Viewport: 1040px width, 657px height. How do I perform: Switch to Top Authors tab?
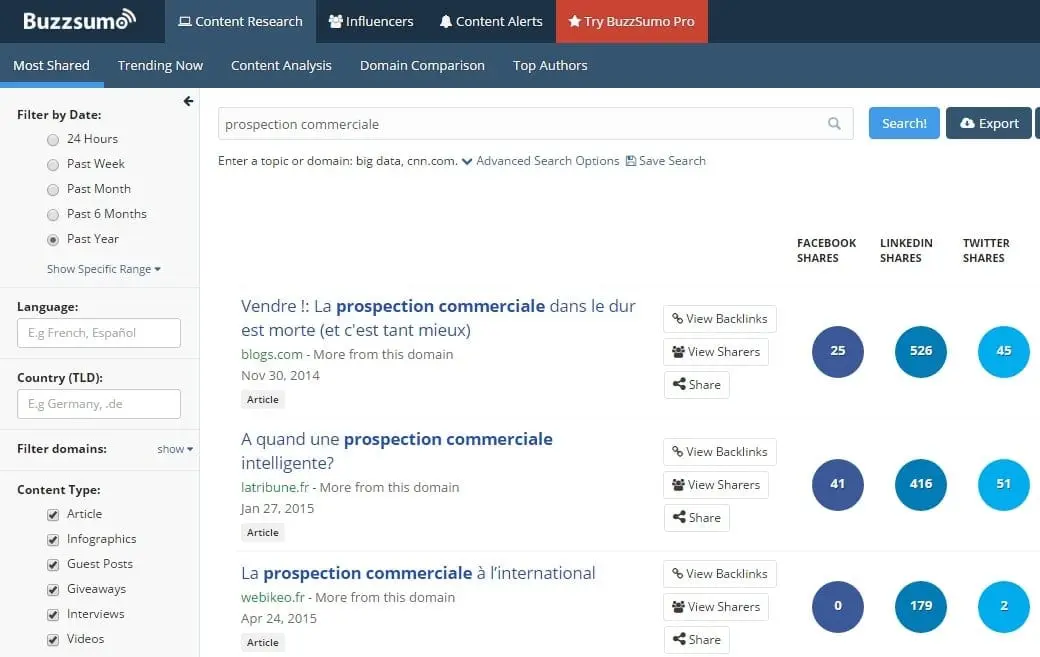[x=550, y=65]
